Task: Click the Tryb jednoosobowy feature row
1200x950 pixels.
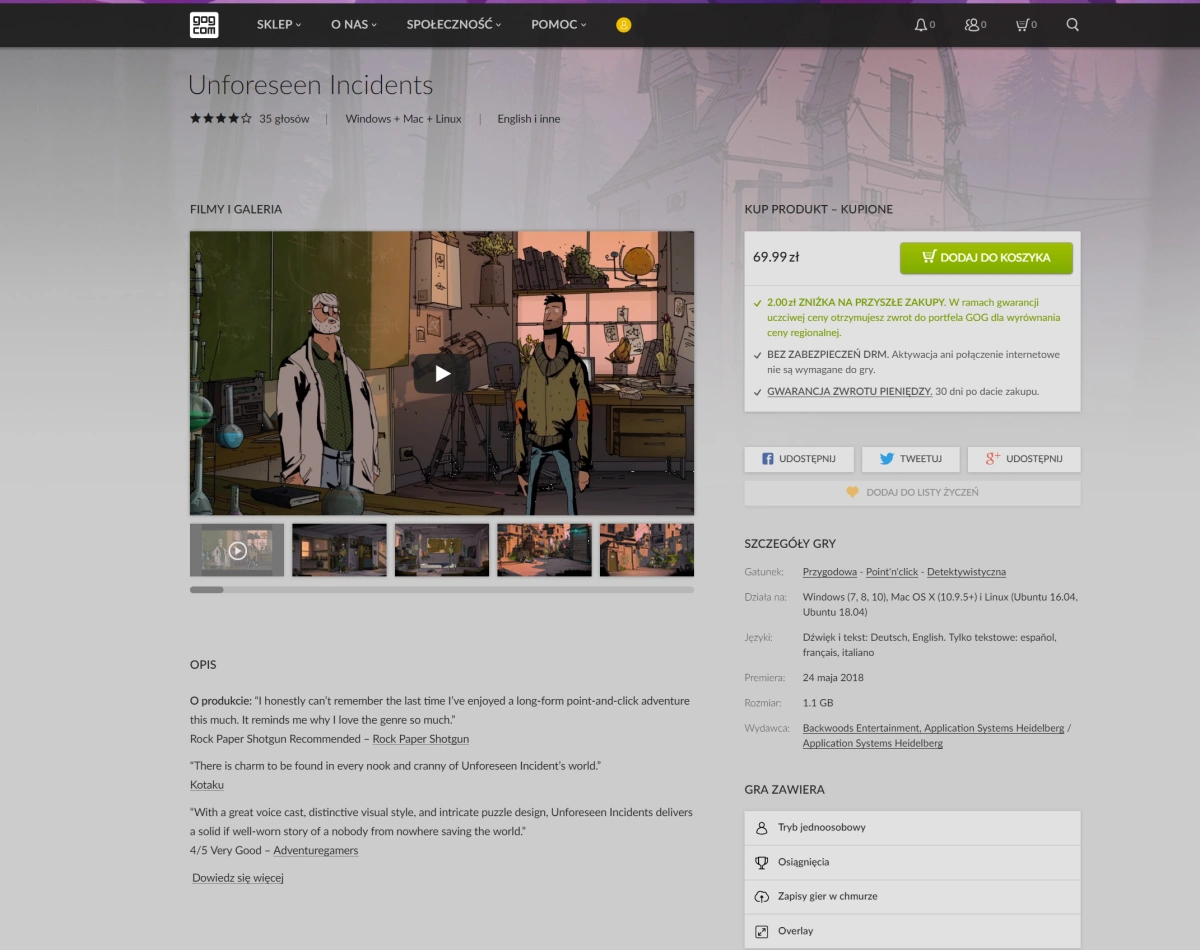Action: [x=912, y=828]
